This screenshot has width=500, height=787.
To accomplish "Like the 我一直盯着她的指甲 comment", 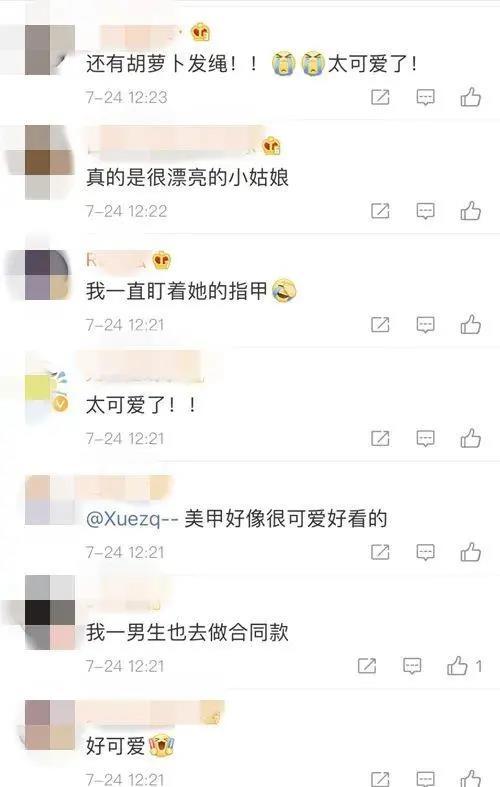I will pyautogui.click(x=471, y=325).
